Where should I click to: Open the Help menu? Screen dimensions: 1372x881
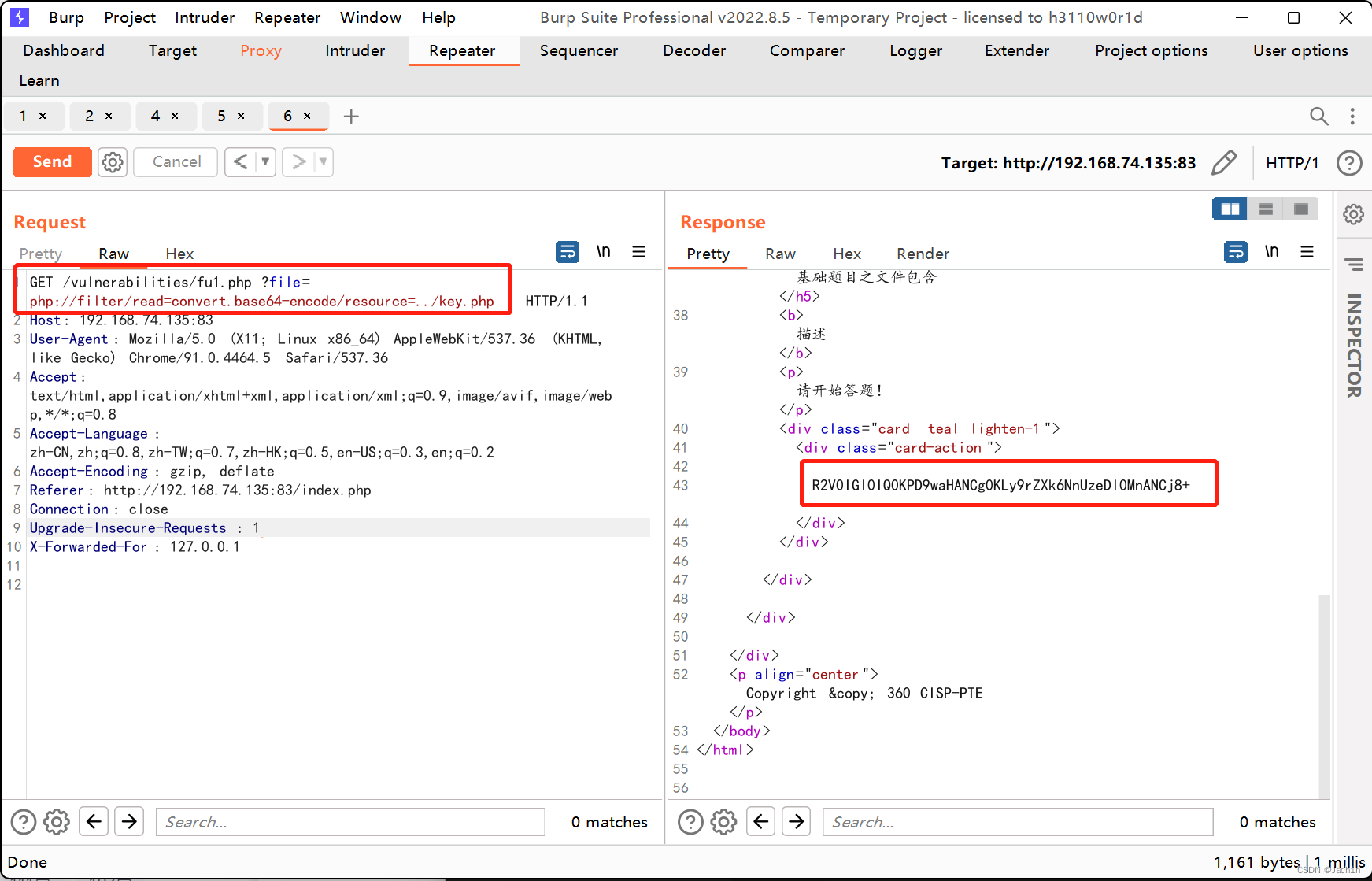click(x=438, y=17)
